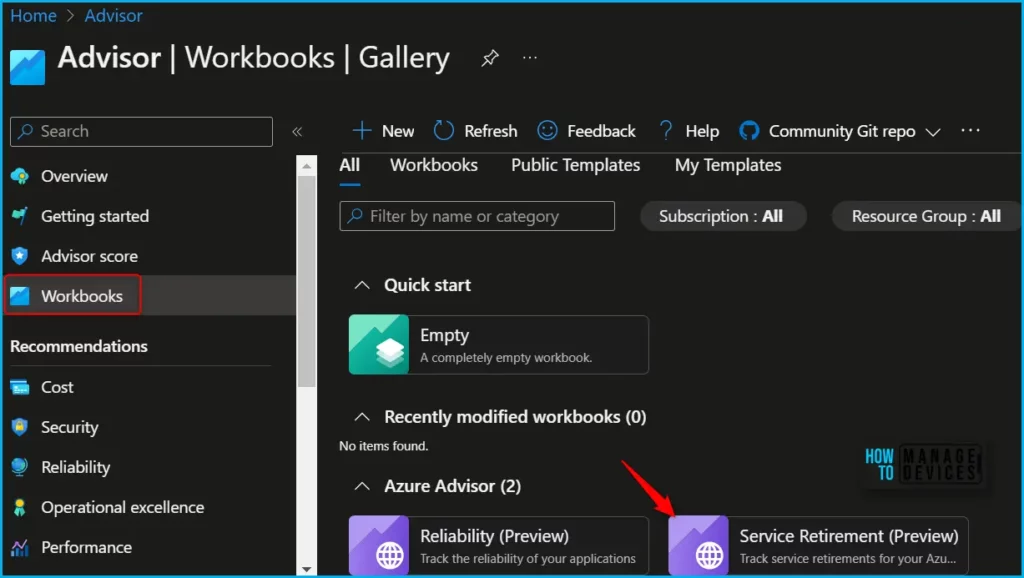
Task: Click the Help button label
Action: coord(702,131)
